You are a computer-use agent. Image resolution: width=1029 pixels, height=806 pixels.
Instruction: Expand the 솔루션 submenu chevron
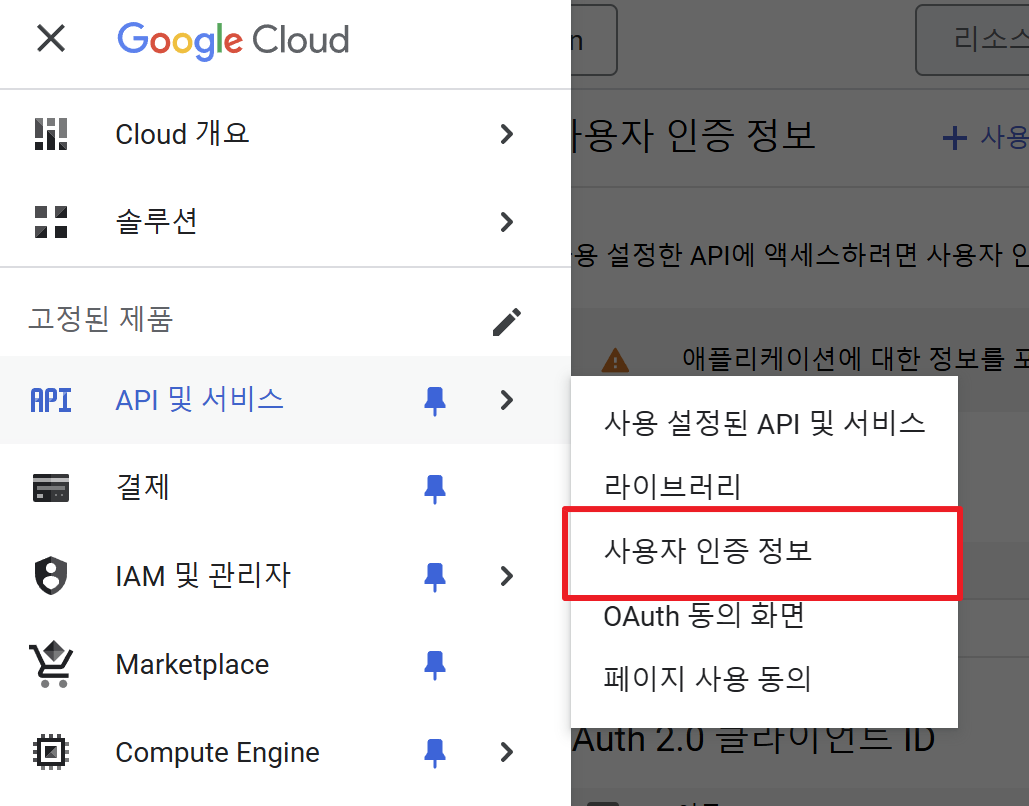[x=506, y=222]
